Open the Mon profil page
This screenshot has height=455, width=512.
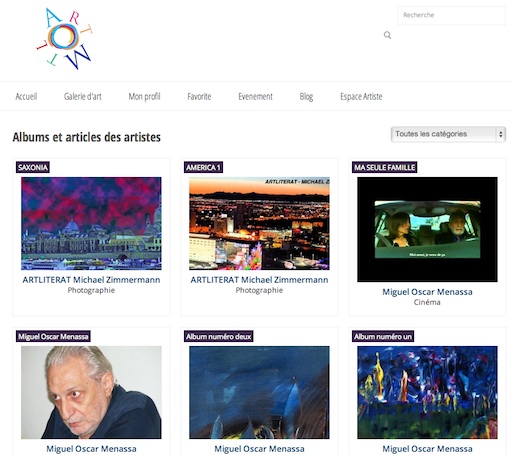pos(144,97)
